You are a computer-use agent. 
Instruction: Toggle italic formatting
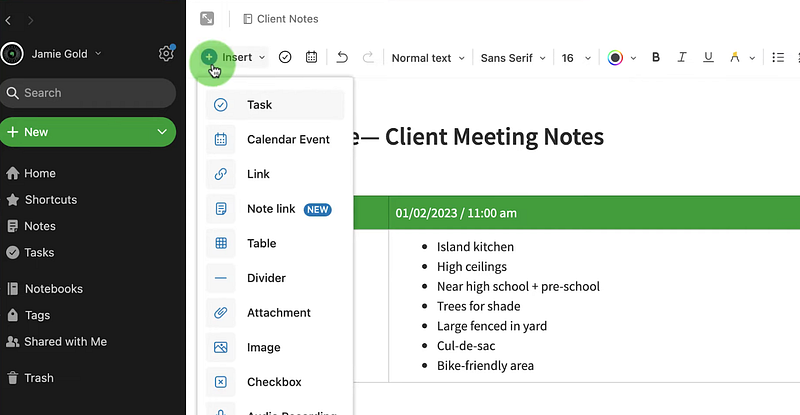[x=682, y=57]
